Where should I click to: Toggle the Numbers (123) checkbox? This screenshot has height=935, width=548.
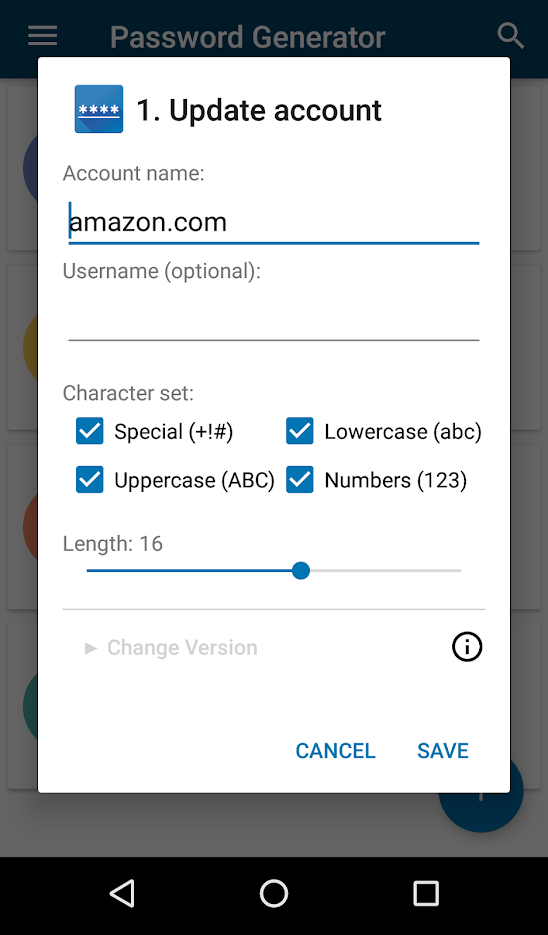299,479
